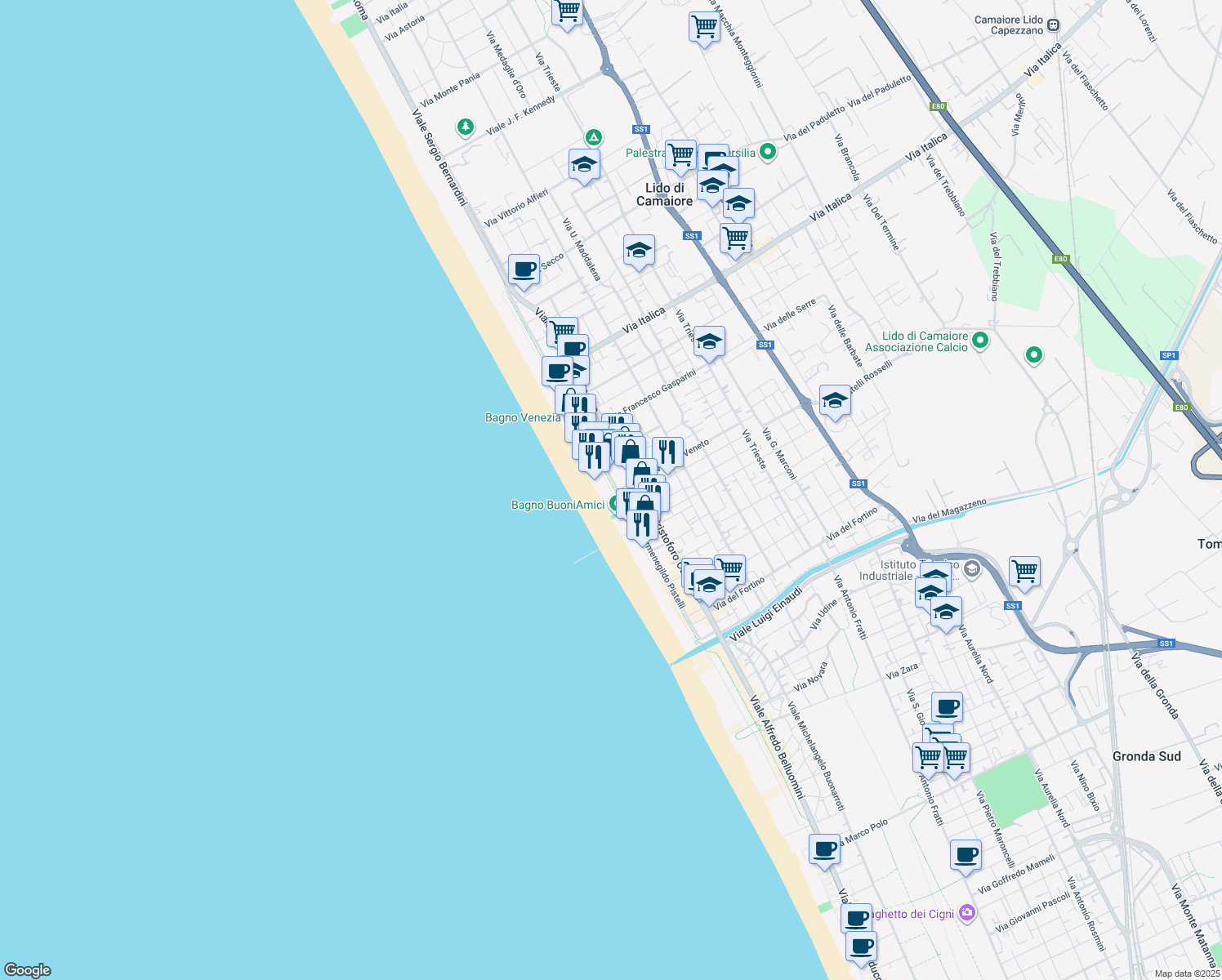1222x980 pixels.
Task: Click the SS1 route shield near Via del Fortino
Action: tap(858, 483)
